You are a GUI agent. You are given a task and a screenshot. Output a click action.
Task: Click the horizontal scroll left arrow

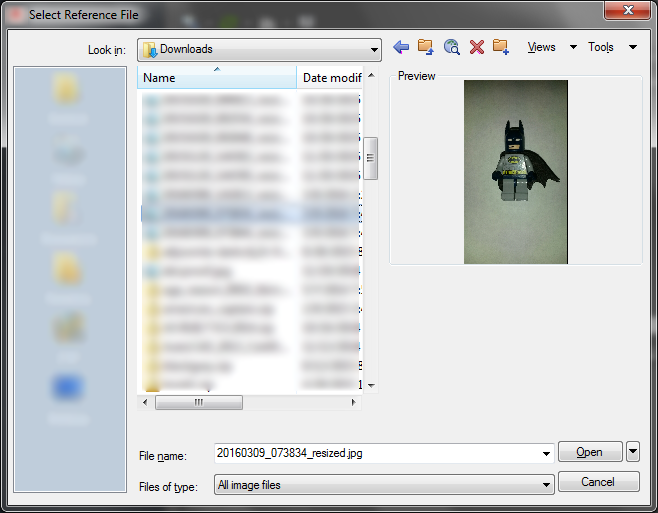pyautogui.click(x=145, y=402)
